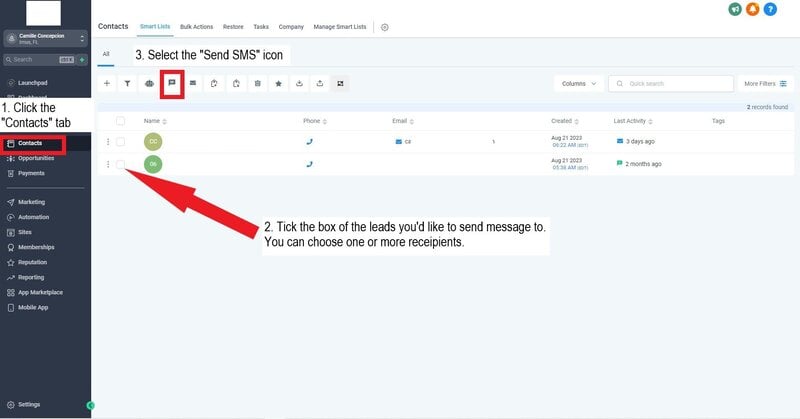Open the three-dot menu for second contact
800x419 pixels.
tap(108, 164)
